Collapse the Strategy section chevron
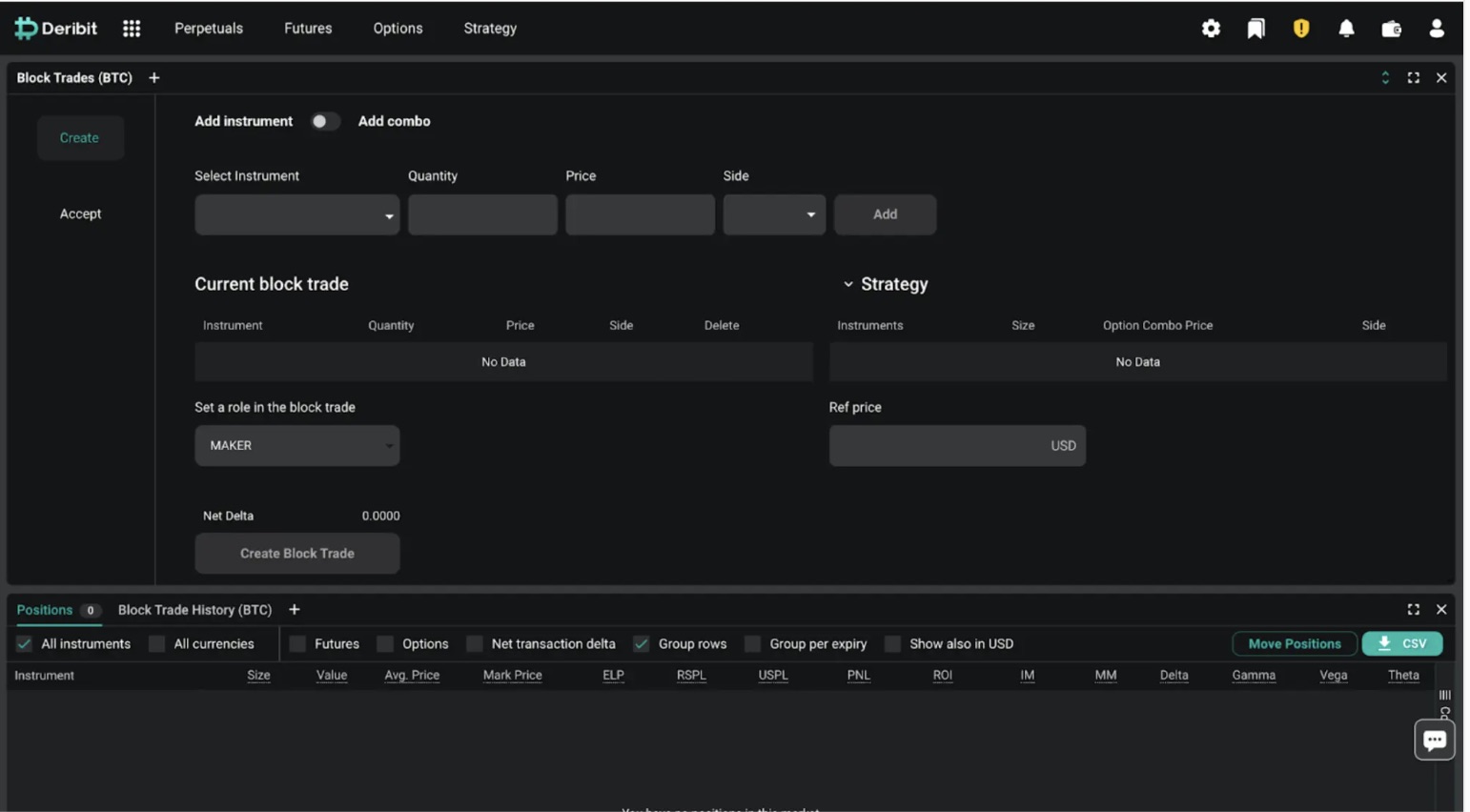This screenshot has height=812, width=1470. click(x=848, y=283)
